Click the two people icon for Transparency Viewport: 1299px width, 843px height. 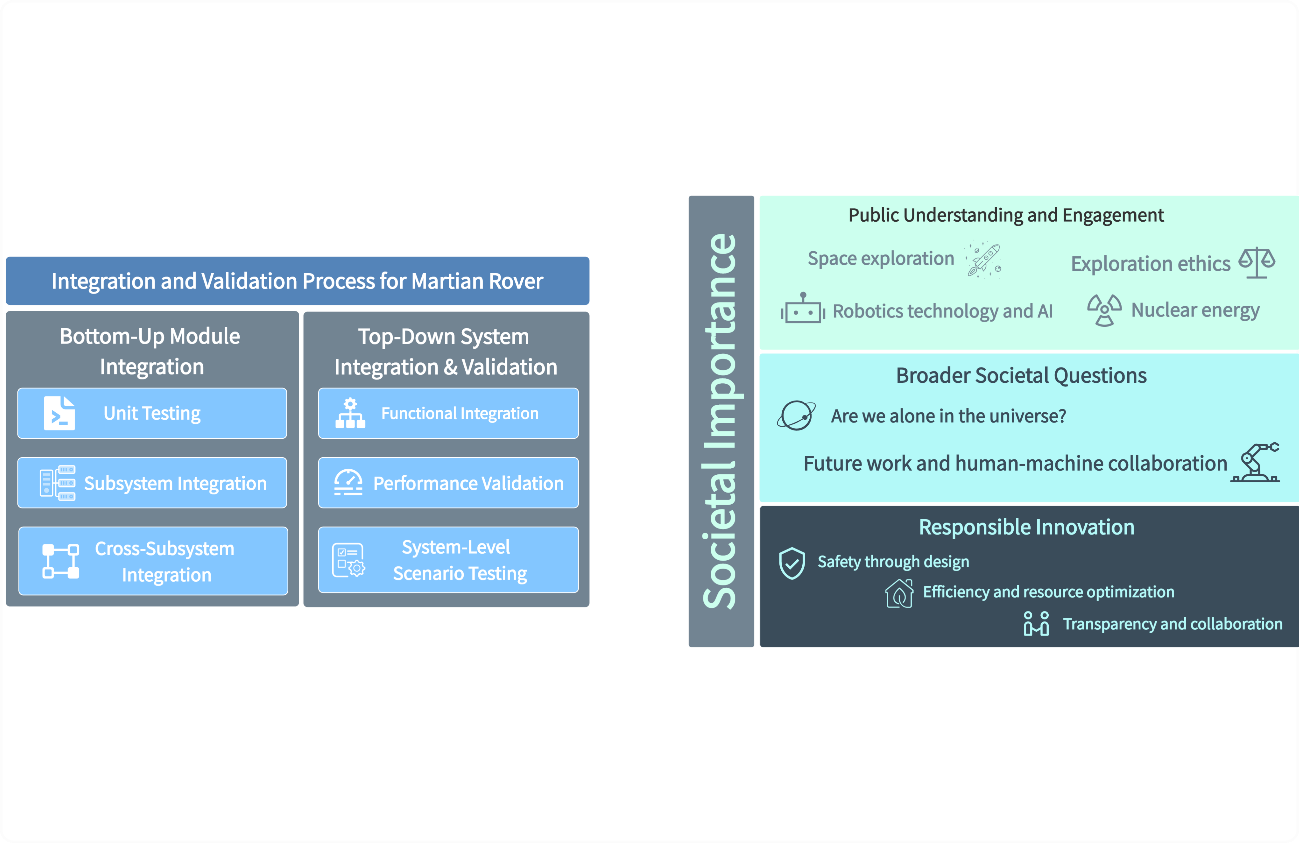1036,624
